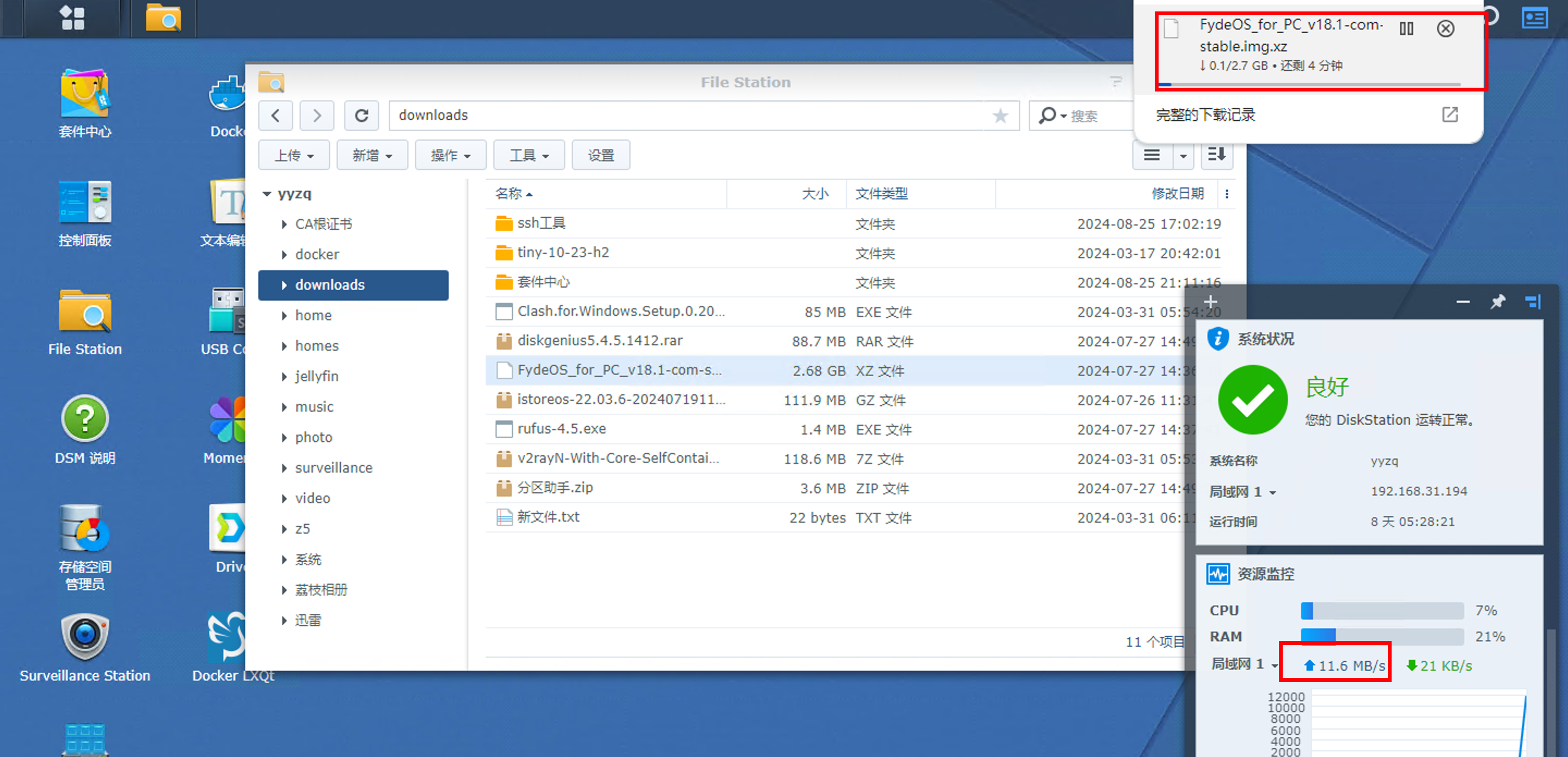The height and width of the screenshot is (757, 1568).
Task: Click the RAM usage bar
Action: (x=1382, y=637)
